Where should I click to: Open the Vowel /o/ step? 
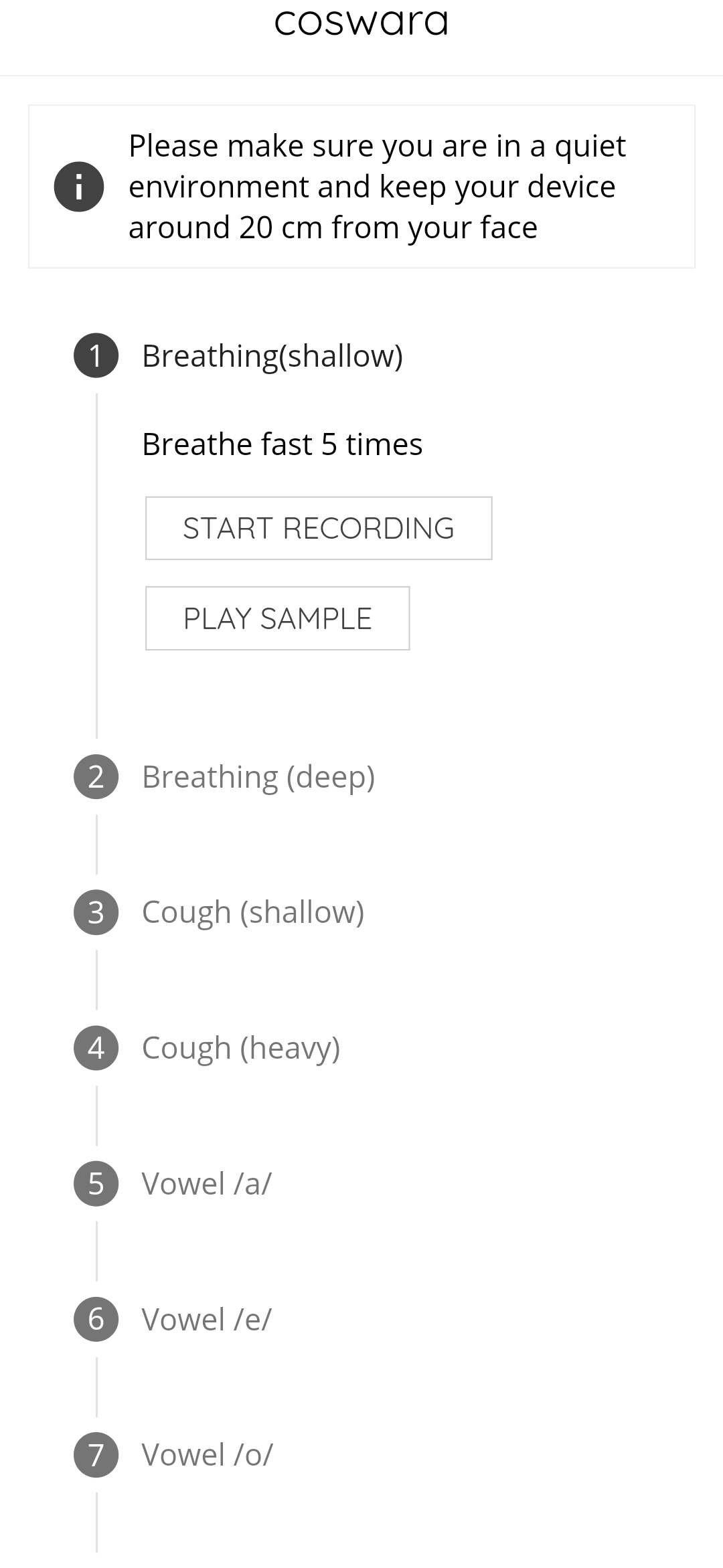coord(208,1455)
